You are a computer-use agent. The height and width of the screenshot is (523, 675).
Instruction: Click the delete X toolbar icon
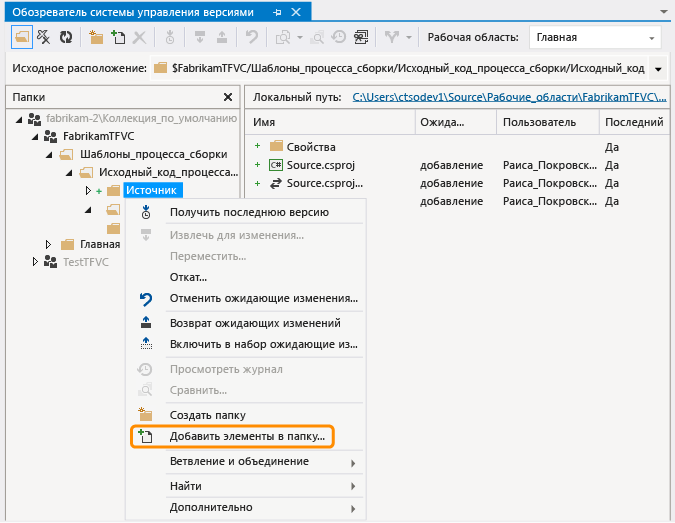(139, 37)
